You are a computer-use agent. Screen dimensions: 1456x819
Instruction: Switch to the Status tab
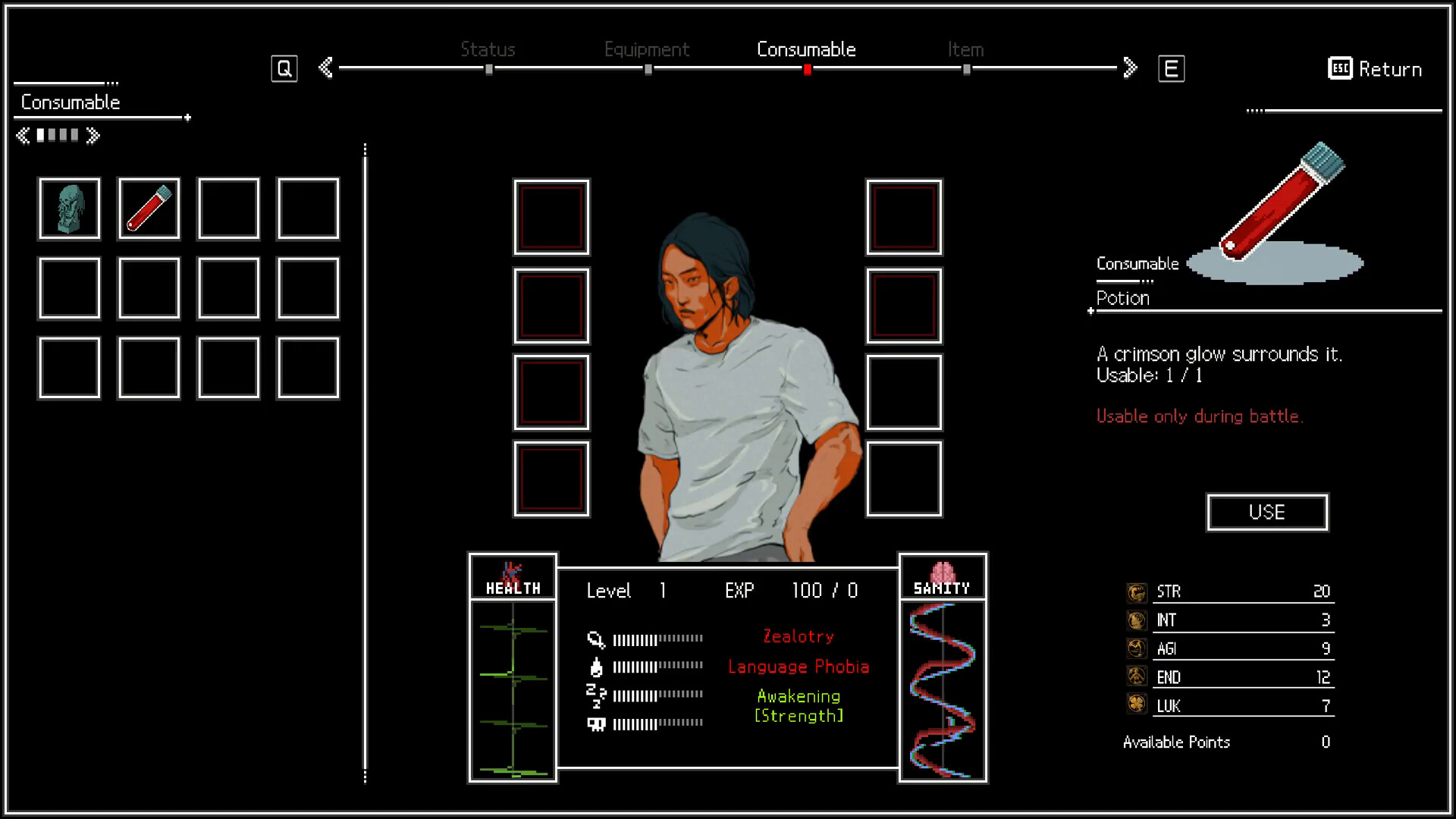(488, 49)
